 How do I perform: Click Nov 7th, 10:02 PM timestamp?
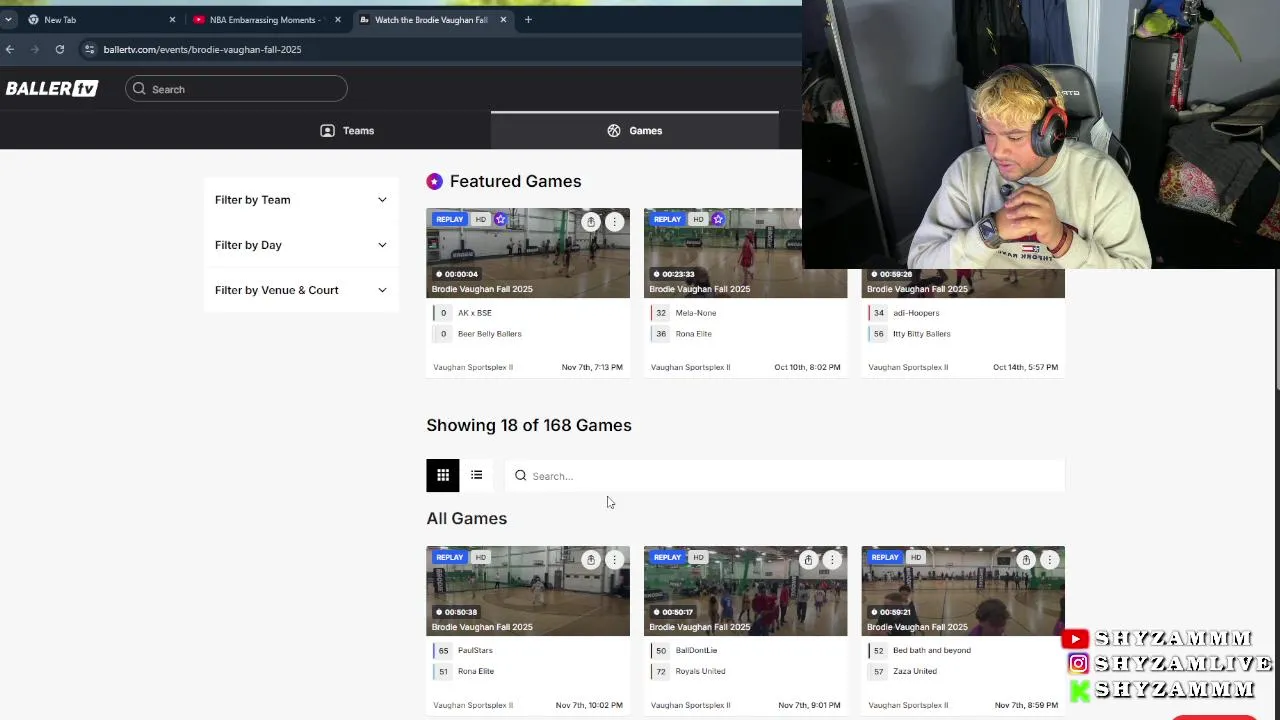pyautogui.click(x=589, y=705)
